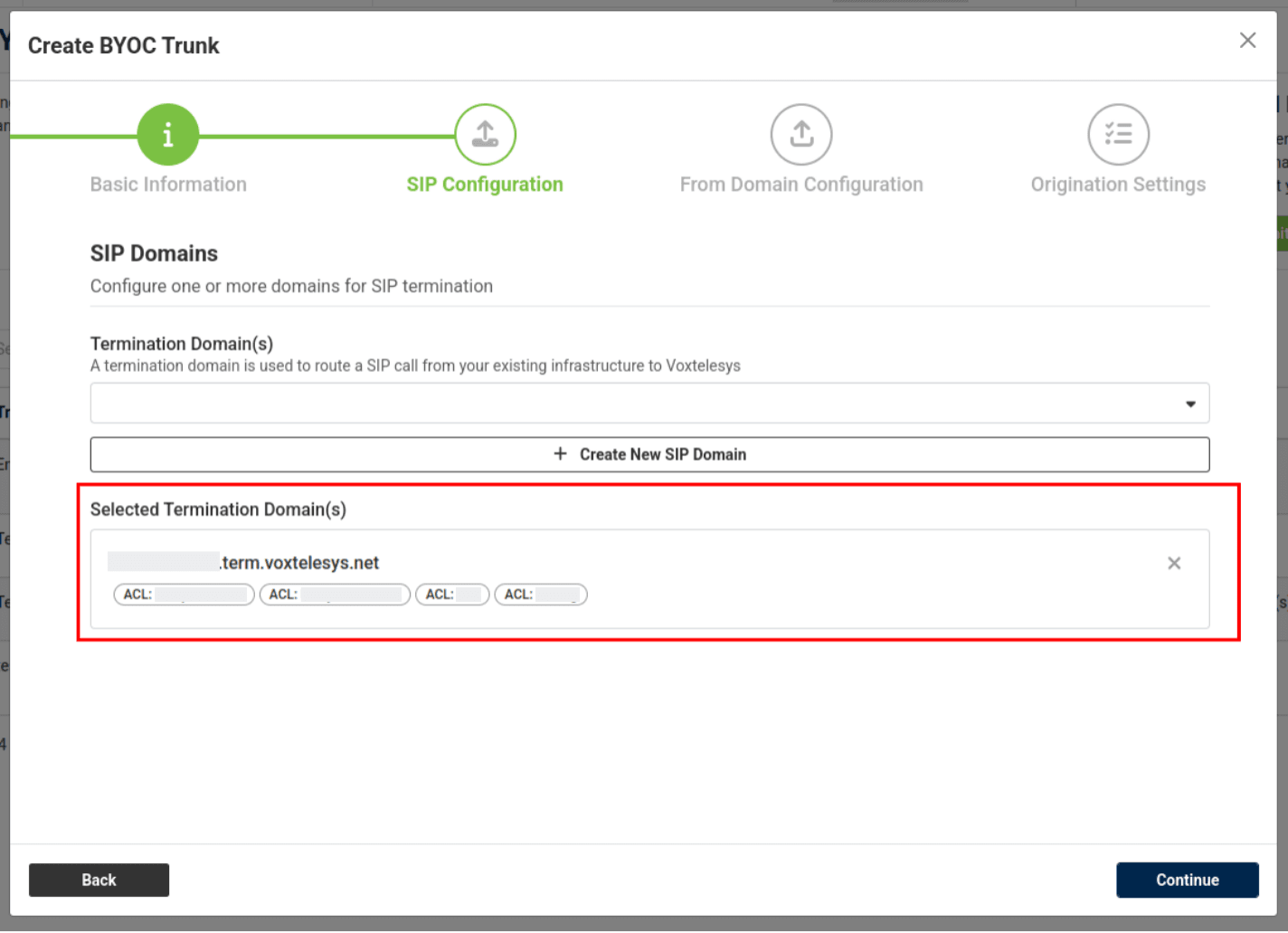The height and width of the screenshot is (933, 1288).
Task: Click the first ACL tag chip
Action: point(184,595)
